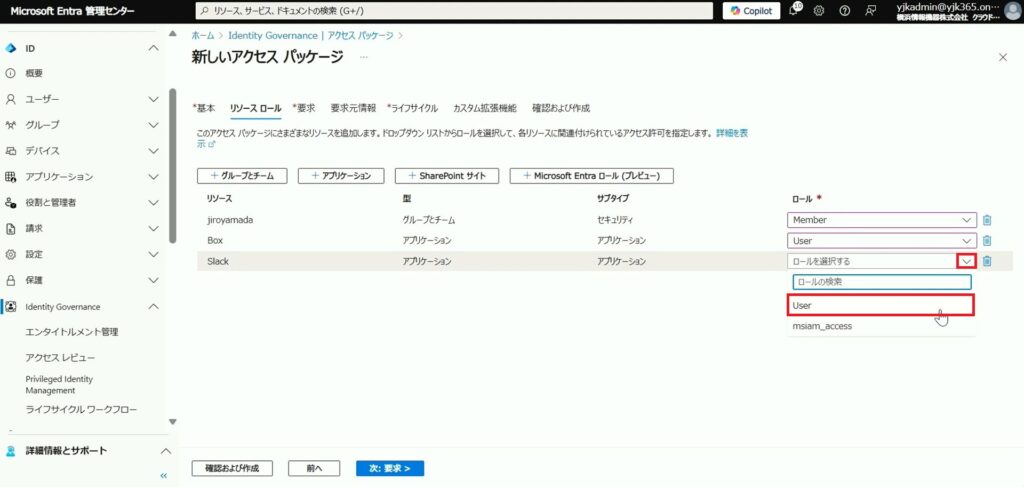Switch to the カスタム拡張機能 tab
The width and height of the screenshot is (1024, 487).
pyautogui.click(x=485, y=108)
